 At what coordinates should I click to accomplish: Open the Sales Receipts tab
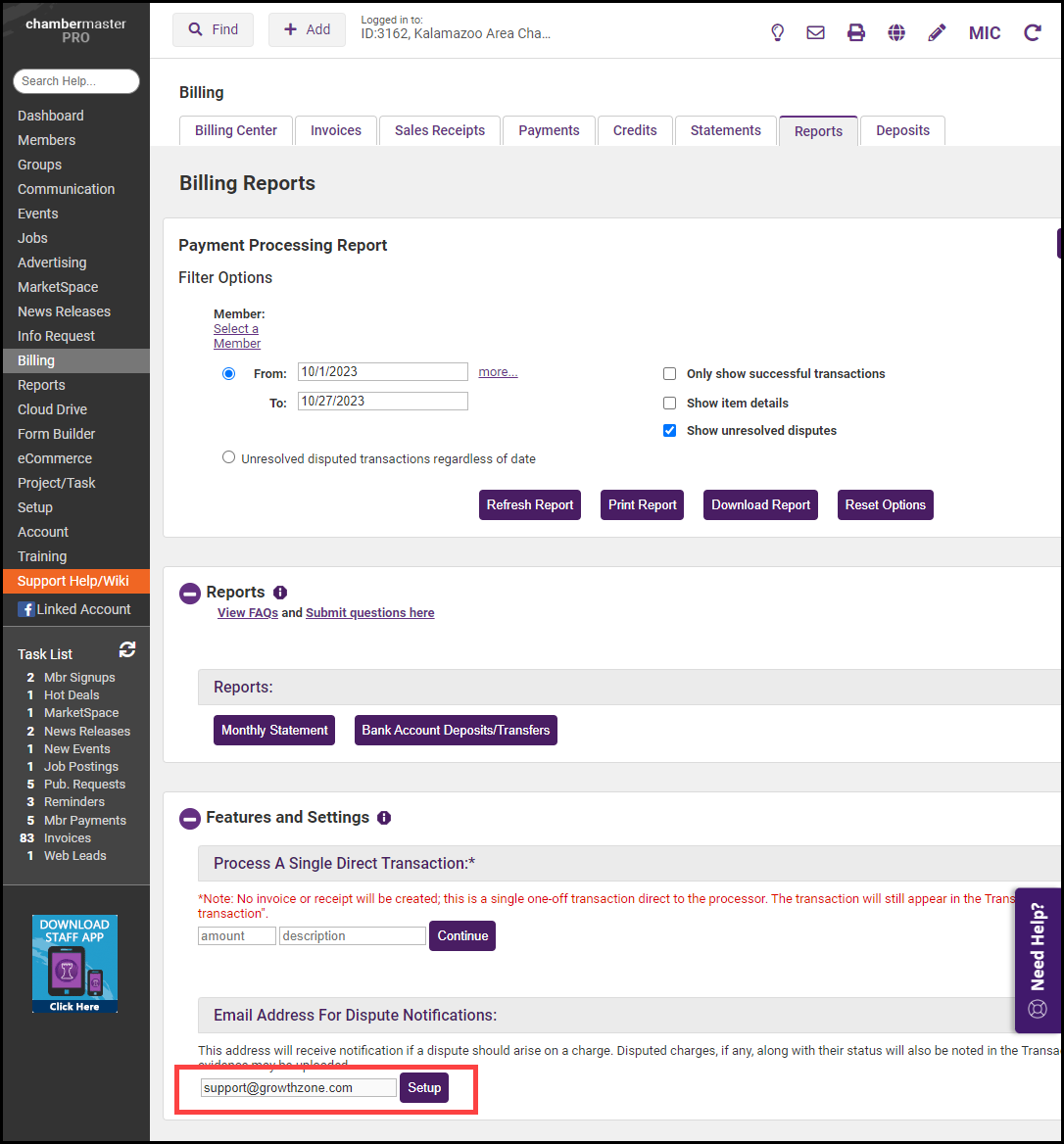(439, 130)
